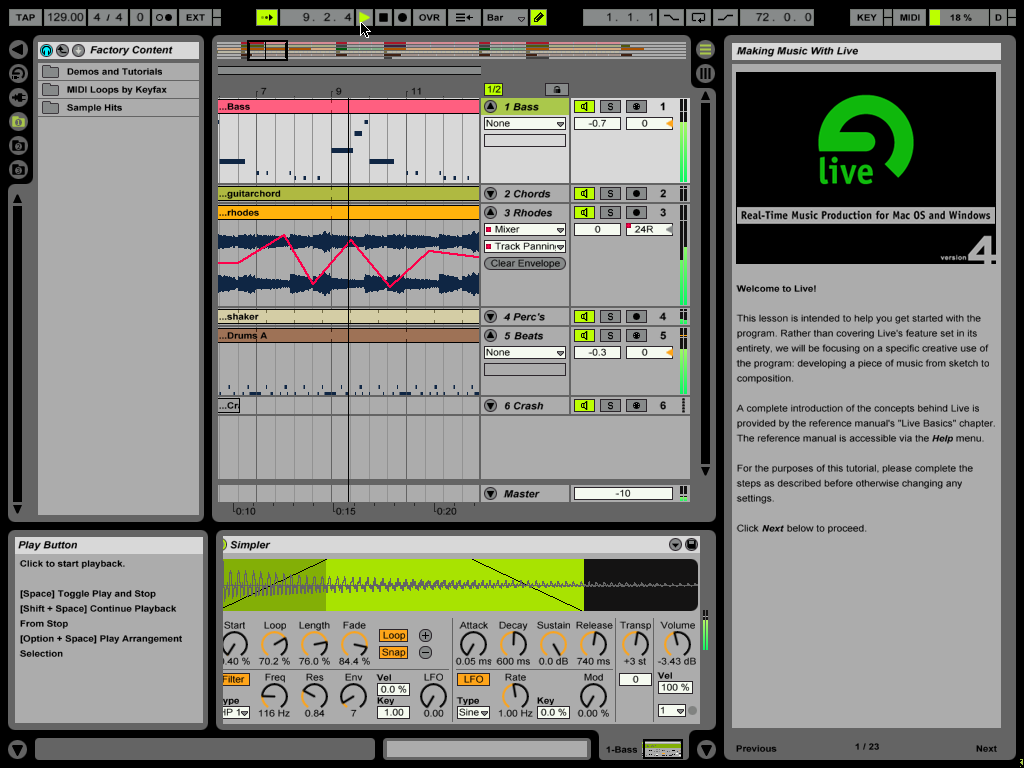This screenshot has height=768, width=1024.
Task: Click the global Record button
Action: (x=402, y=18)
